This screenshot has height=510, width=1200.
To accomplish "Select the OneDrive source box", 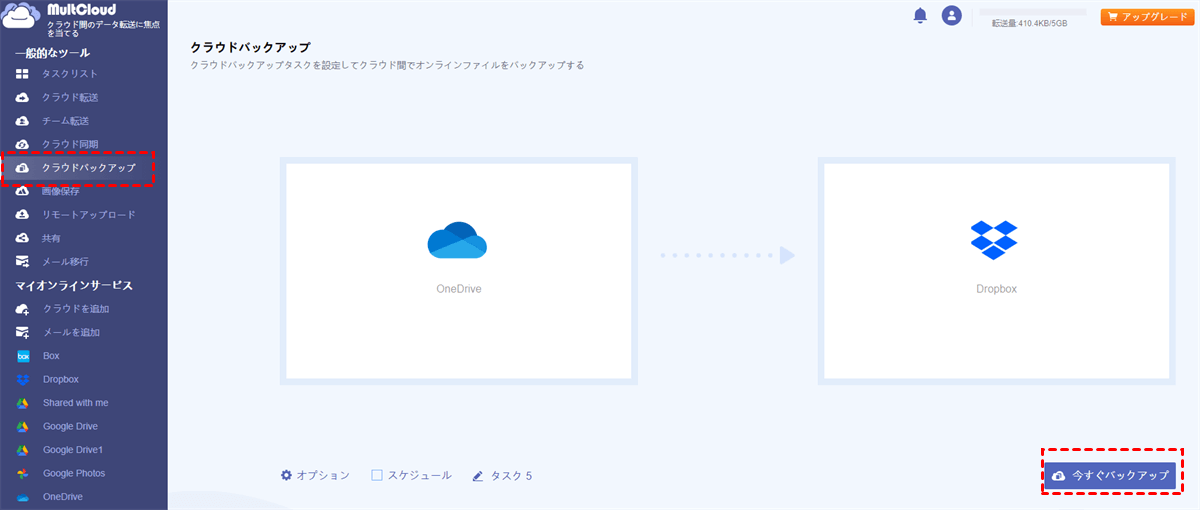I will (459, 271).
